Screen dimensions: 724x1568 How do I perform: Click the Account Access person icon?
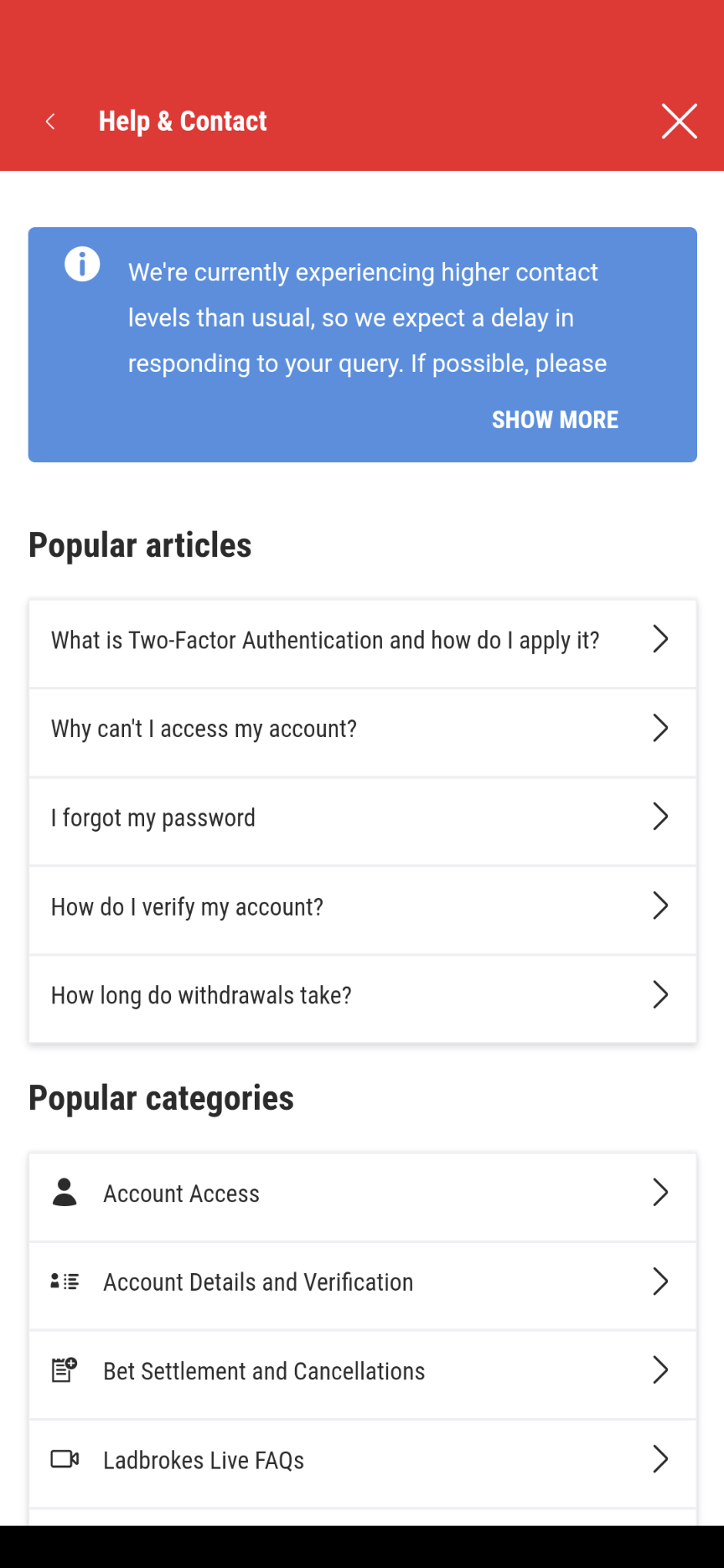(x=65, y=1192)
